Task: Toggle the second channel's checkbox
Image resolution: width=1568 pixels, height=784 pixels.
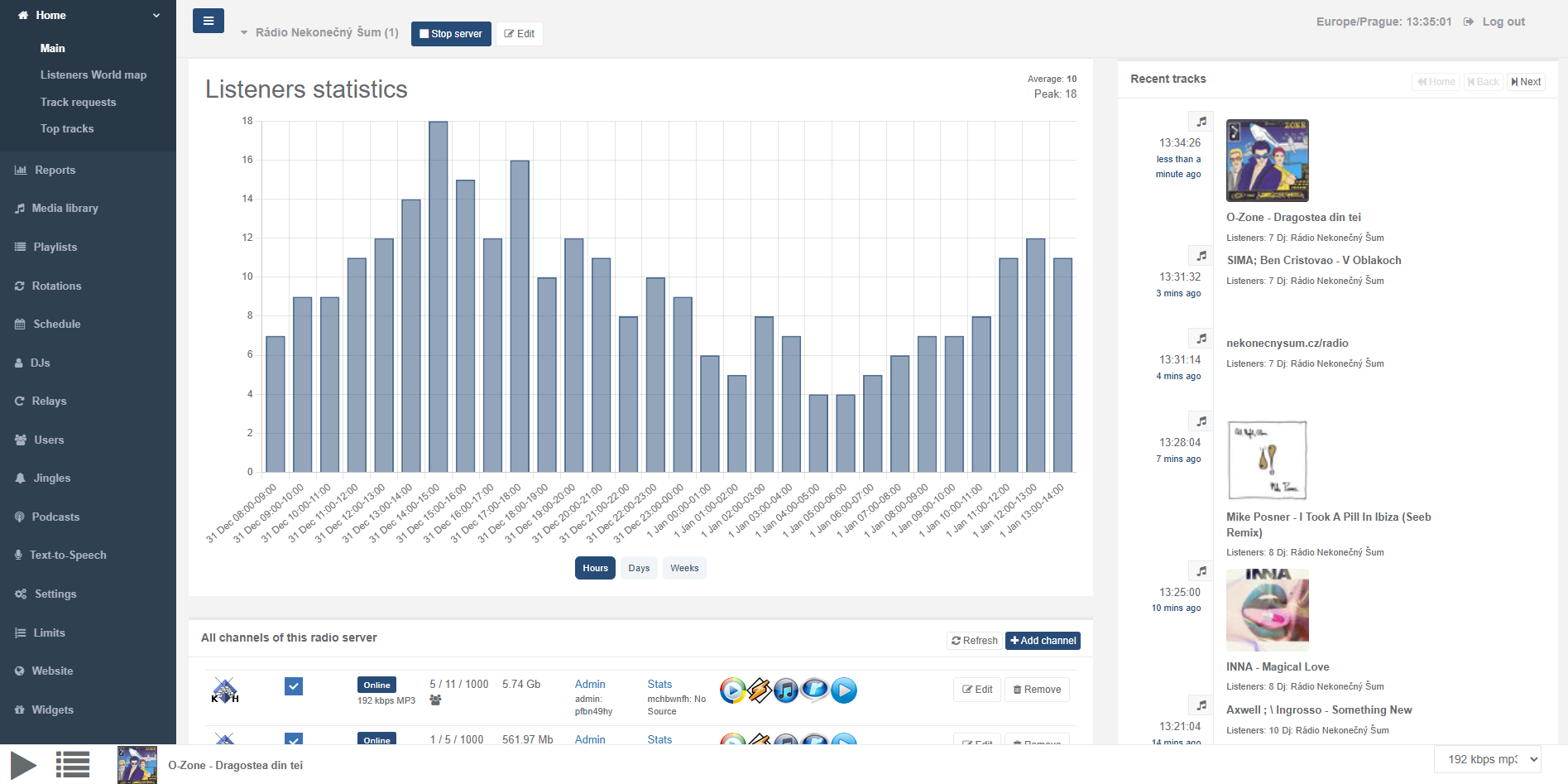Action: point(294,738)
